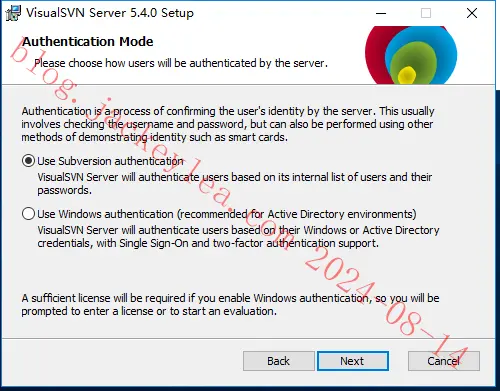
Task: Click the intro paragraph explaining authentication
Action: coord(228,124)
